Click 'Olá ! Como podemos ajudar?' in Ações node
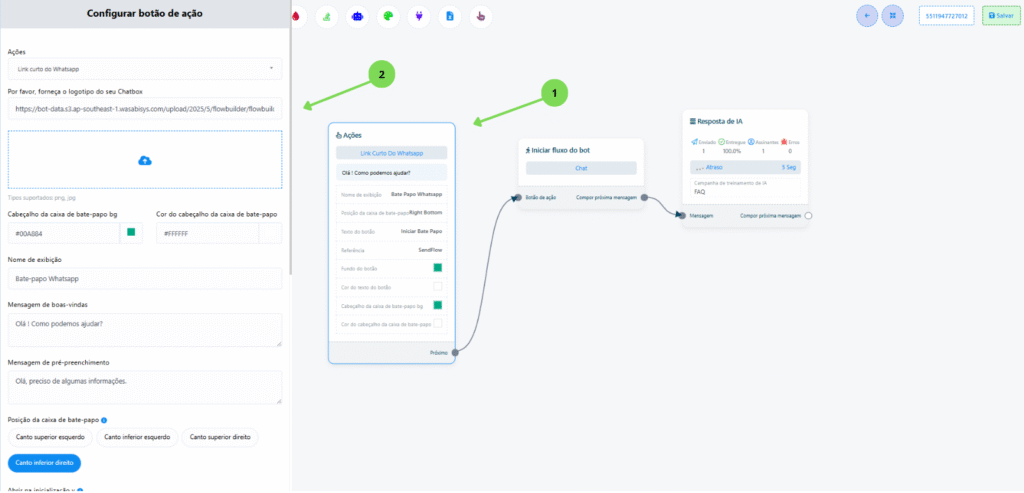The width and height of the screenshot is (1024, 493). point(392,172)
